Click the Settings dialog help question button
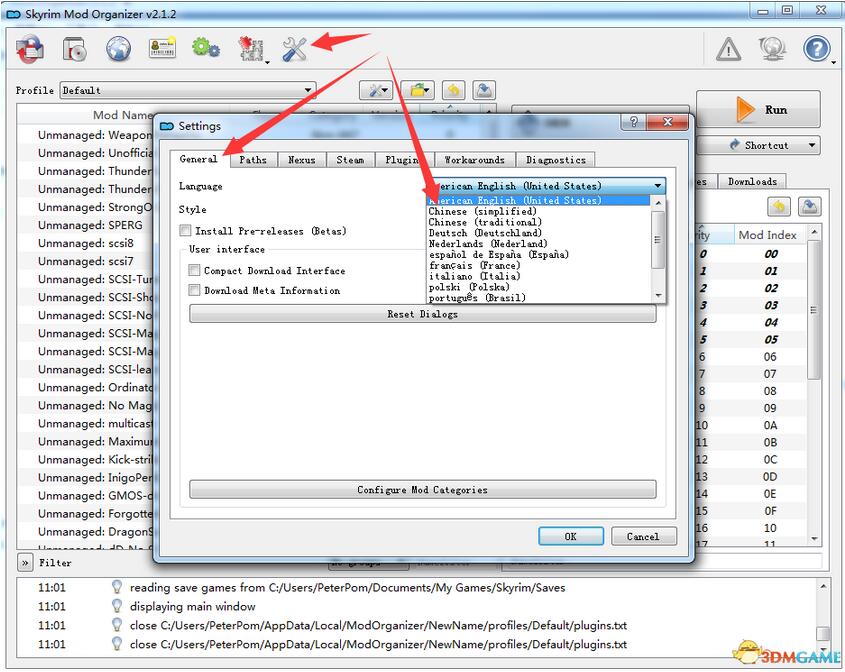Image resolution: width=845 pixels, height=672 pixels. click(x=634, y=122)
